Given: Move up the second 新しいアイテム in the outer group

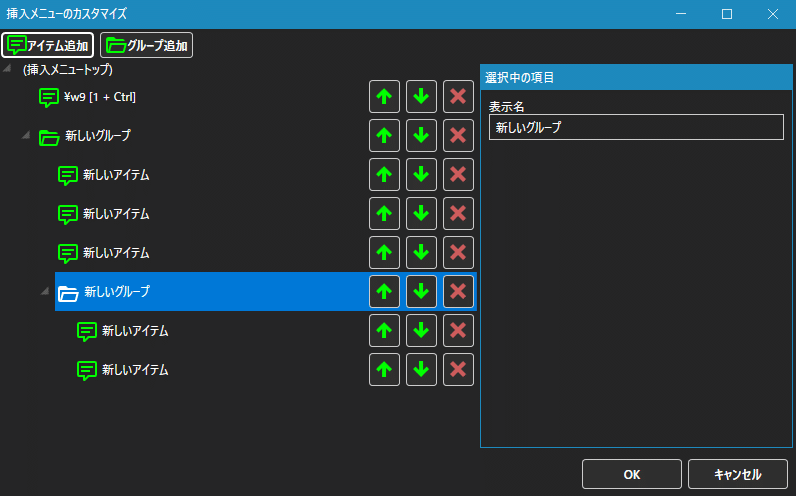Looking at the screenshot, I should [384, 214].
